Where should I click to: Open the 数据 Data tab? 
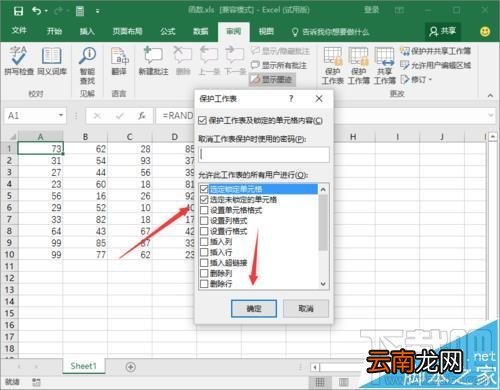tap(201, 31)
